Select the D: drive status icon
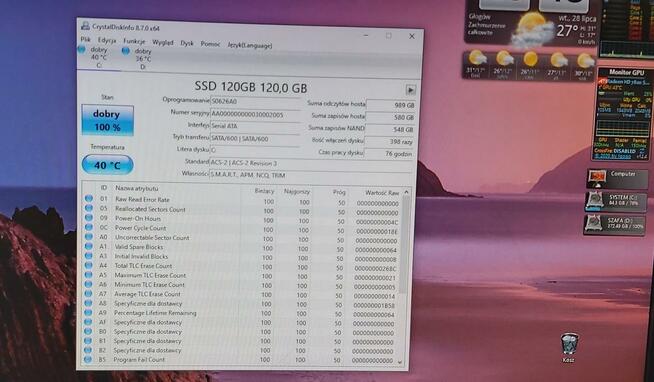Viewport: 654px width, 382px height. click(x=126, y=51)
